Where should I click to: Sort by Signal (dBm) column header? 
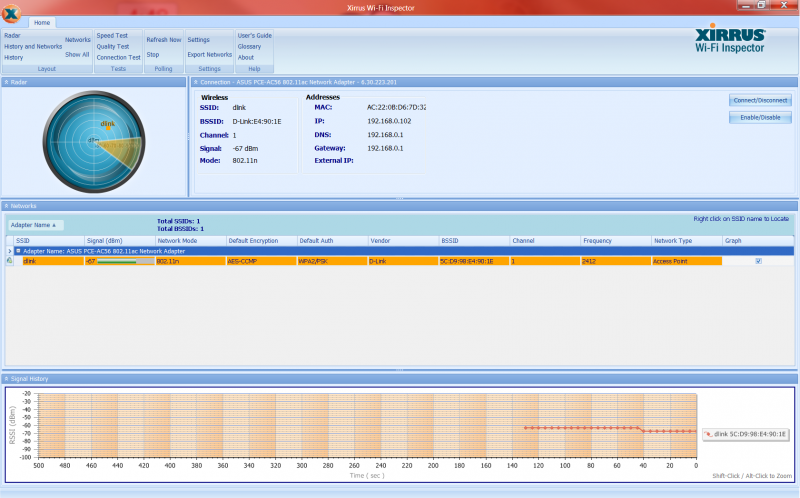pos(120,241)
